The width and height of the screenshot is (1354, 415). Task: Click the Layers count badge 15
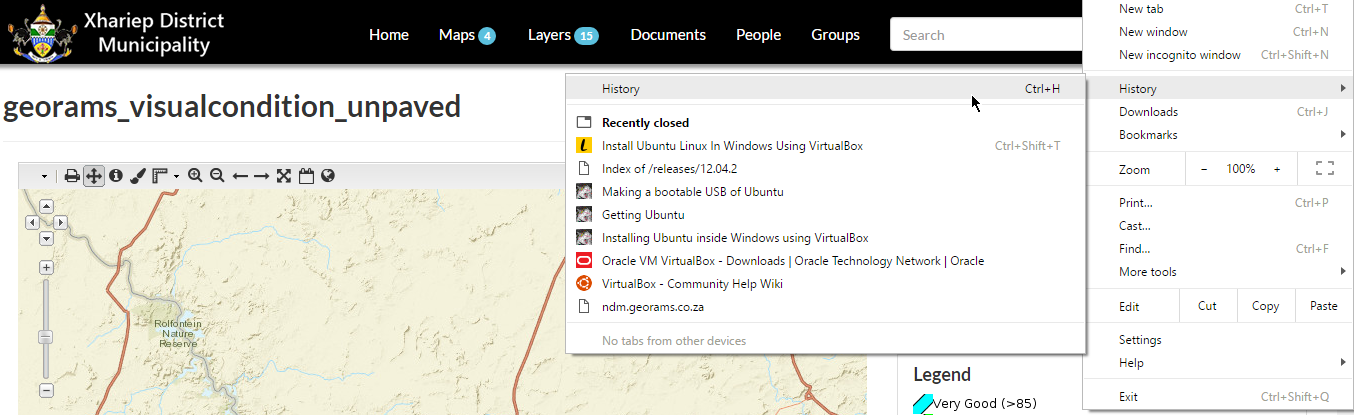tap(587, 36)
